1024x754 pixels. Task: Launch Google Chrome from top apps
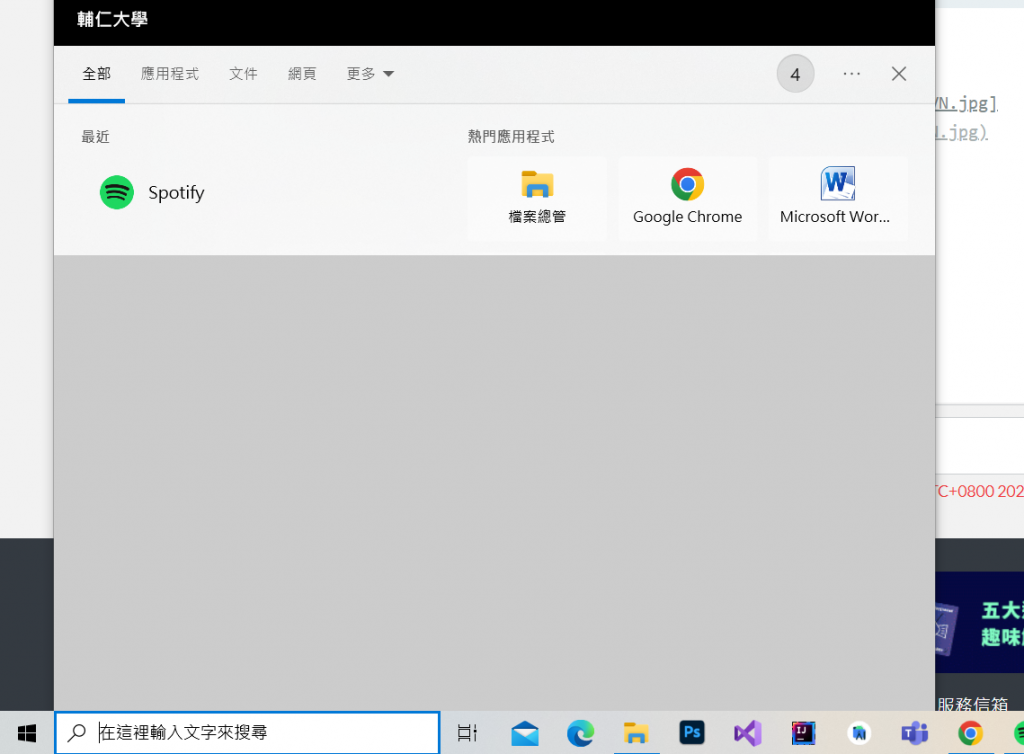click(x=687, y=198)
